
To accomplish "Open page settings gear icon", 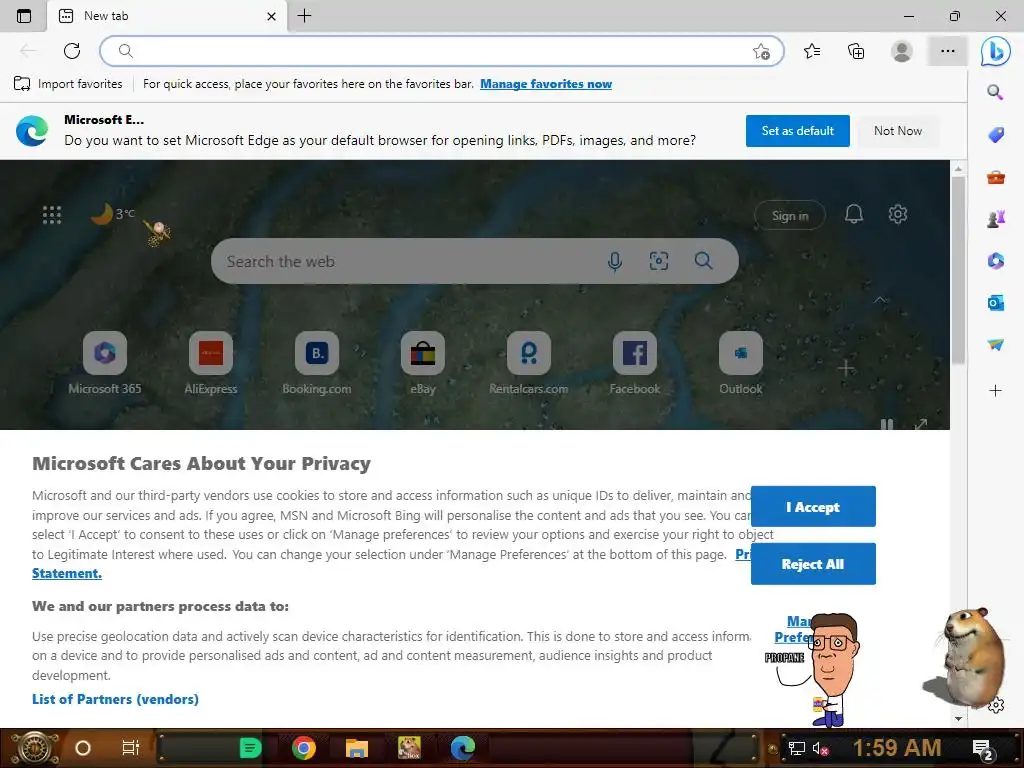I will coord(897,214).
